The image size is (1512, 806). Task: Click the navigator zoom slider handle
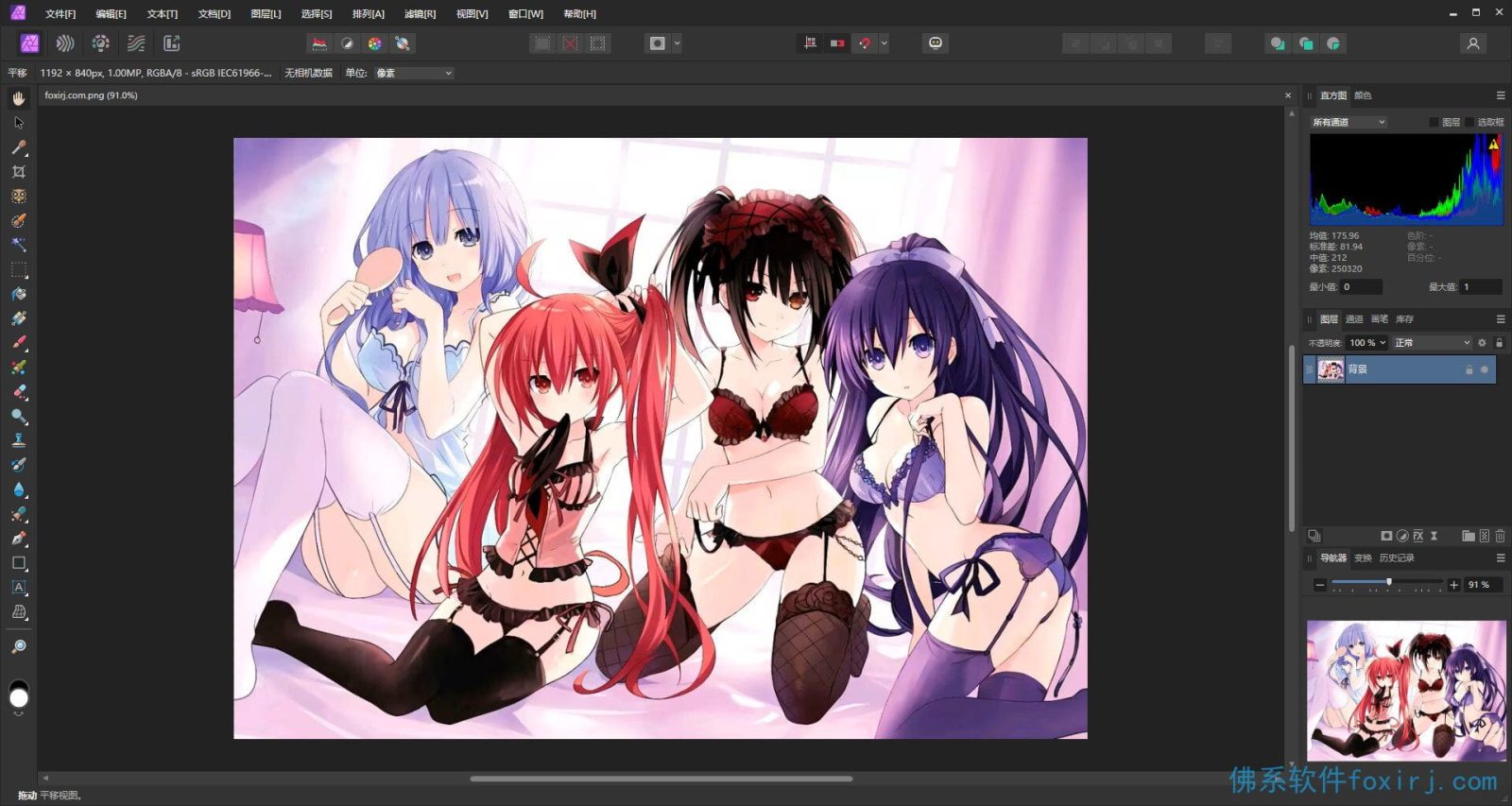point(1388,582)
